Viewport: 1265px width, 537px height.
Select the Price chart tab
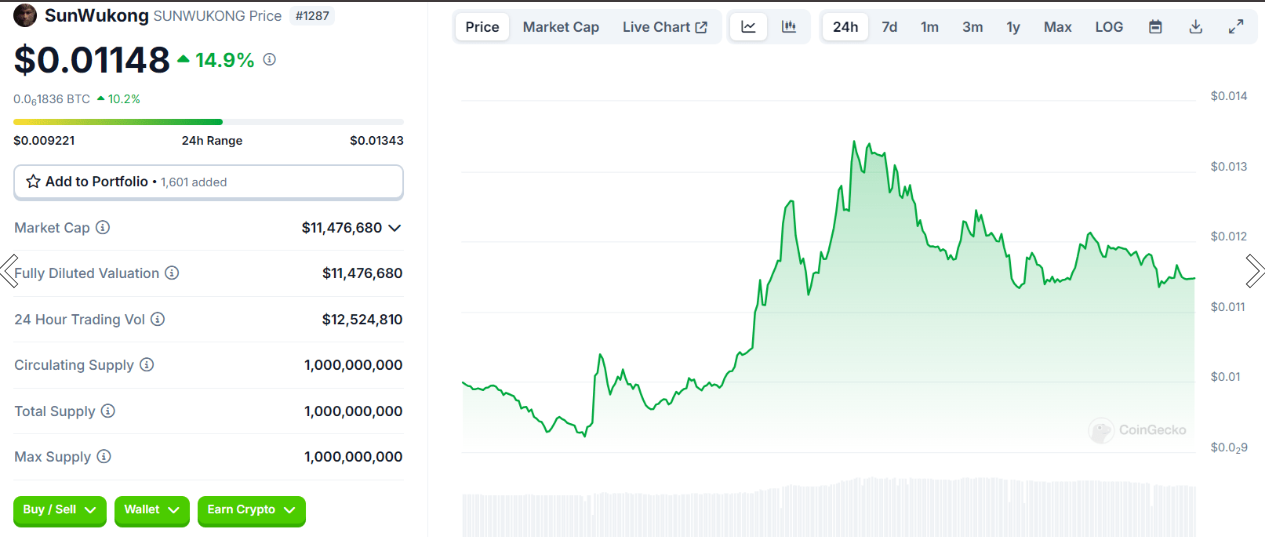pos(482,27)
